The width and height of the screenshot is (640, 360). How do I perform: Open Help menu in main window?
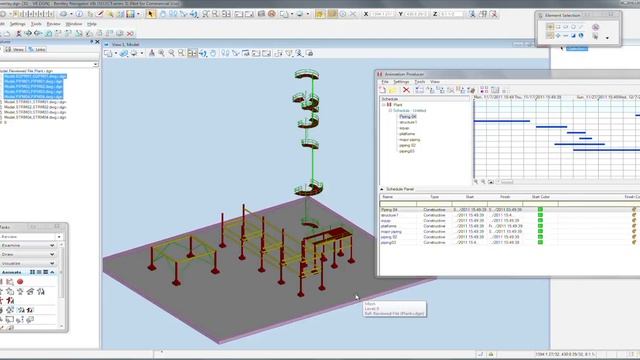coord(92,24)
